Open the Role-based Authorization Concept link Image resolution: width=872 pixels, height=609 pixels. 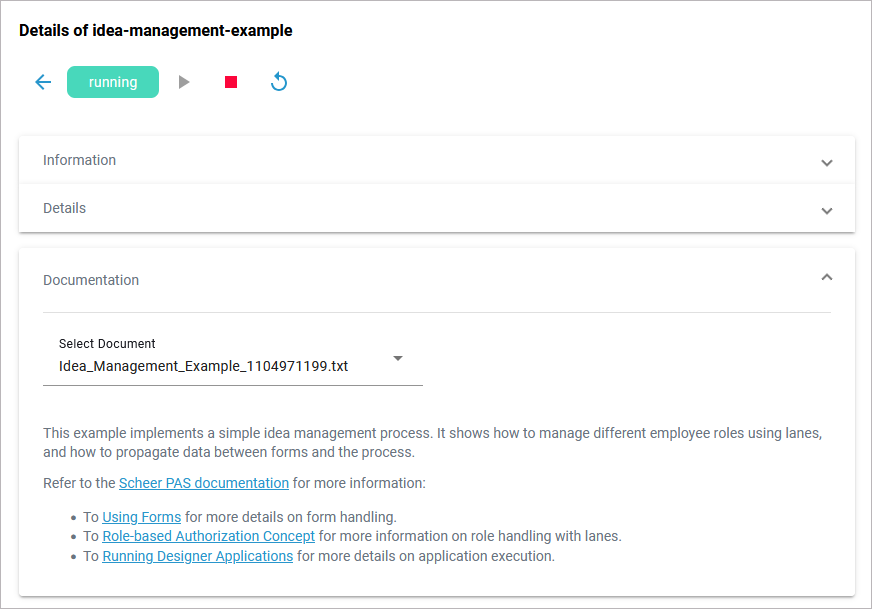pos(208,536)
